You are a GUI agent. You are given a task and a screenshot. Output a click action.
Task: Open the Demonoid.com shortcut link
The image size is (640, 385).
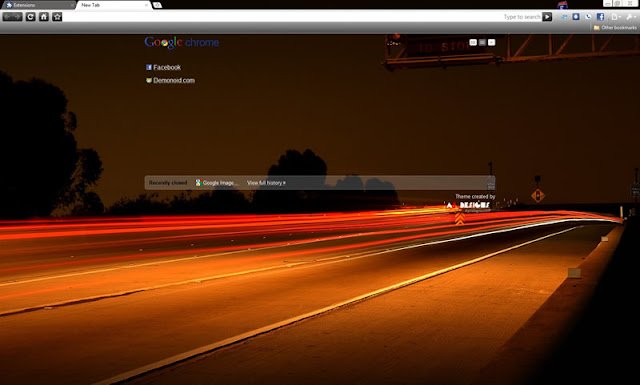coord(170,80)
